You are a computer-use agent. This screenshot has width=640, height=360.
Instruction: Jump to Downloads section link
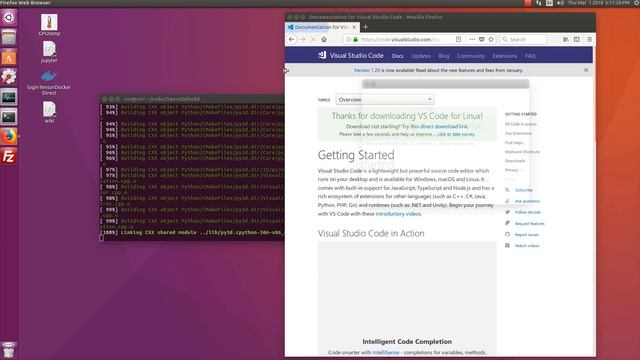[x=515, y=161]
